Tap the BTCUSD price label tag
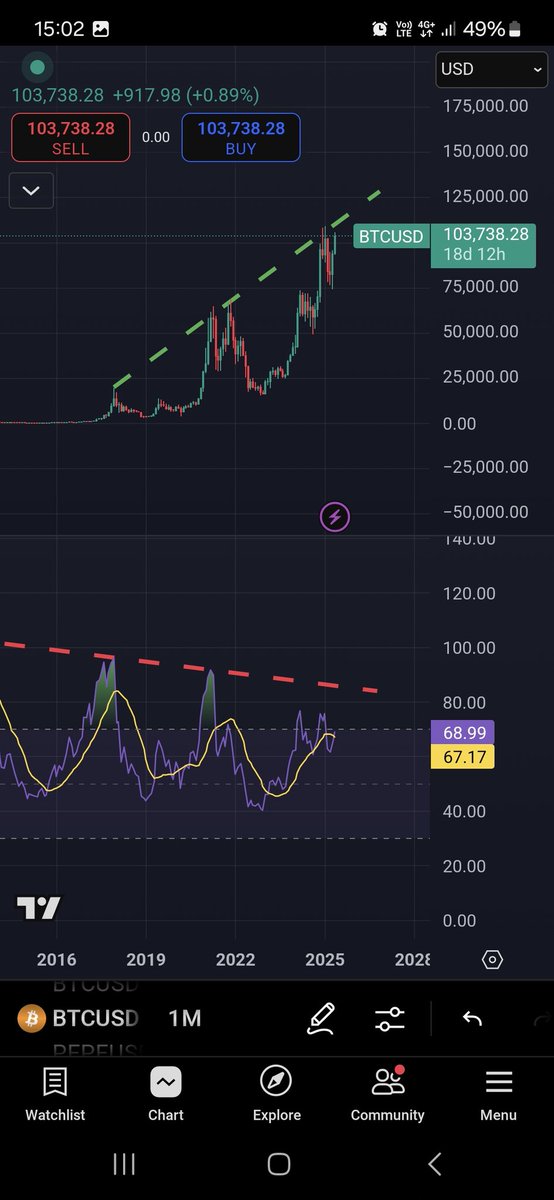The image size is (554, 1200). (x=391, y=237)
